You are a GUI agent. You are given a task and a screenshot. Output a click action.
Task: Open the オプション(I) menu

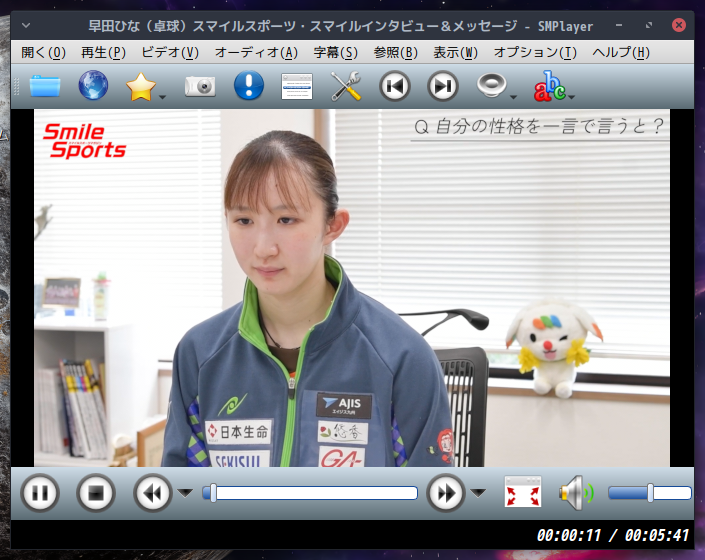(535, 53)
